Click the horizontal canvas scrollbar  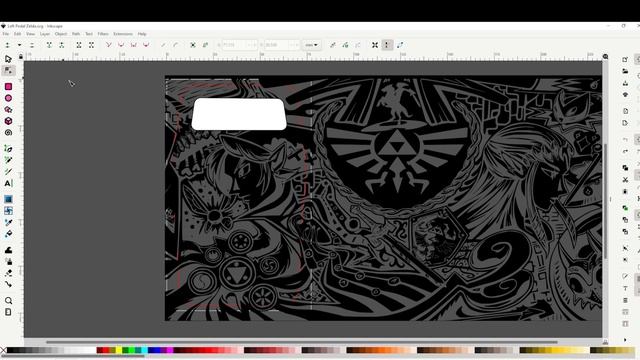[302, 342]
